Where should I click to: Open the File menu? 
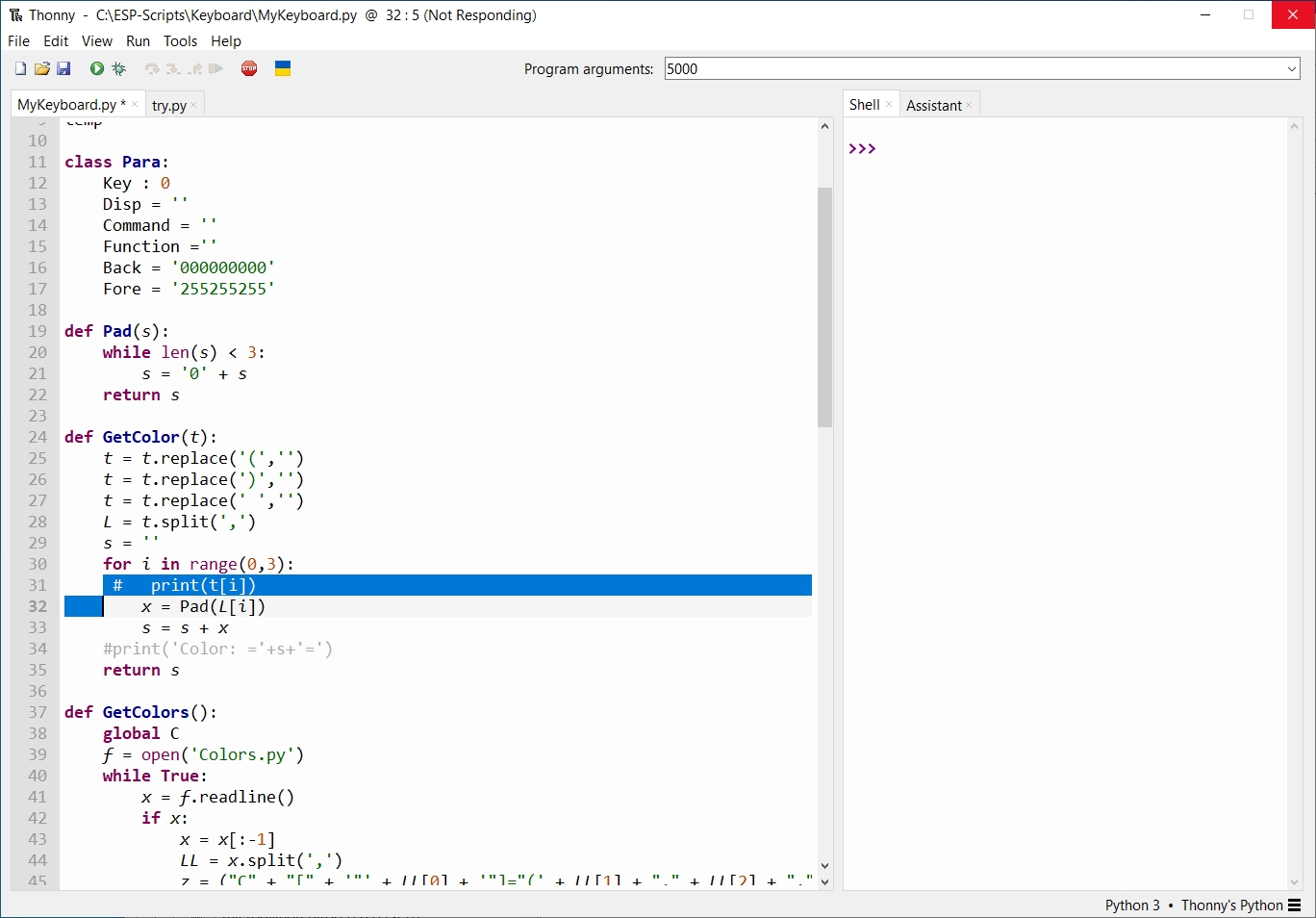[x=18, y=41]
